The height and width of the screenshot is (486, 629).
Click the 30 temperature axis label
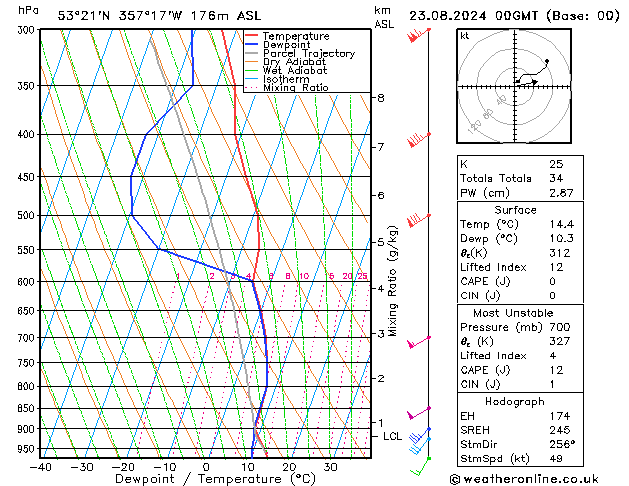pyautogui.click(x=330, y=467)
